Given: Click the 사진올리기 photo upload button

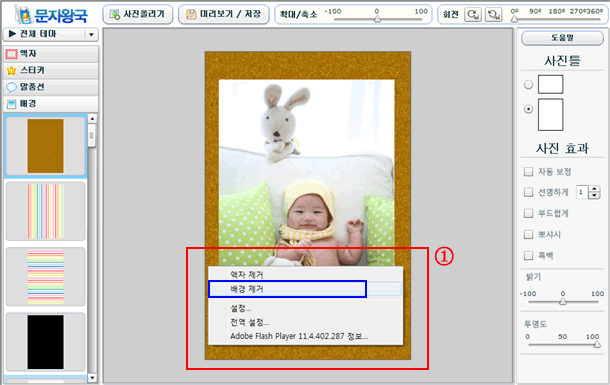Looking at the screenshot, I should [x=138, y=14].
